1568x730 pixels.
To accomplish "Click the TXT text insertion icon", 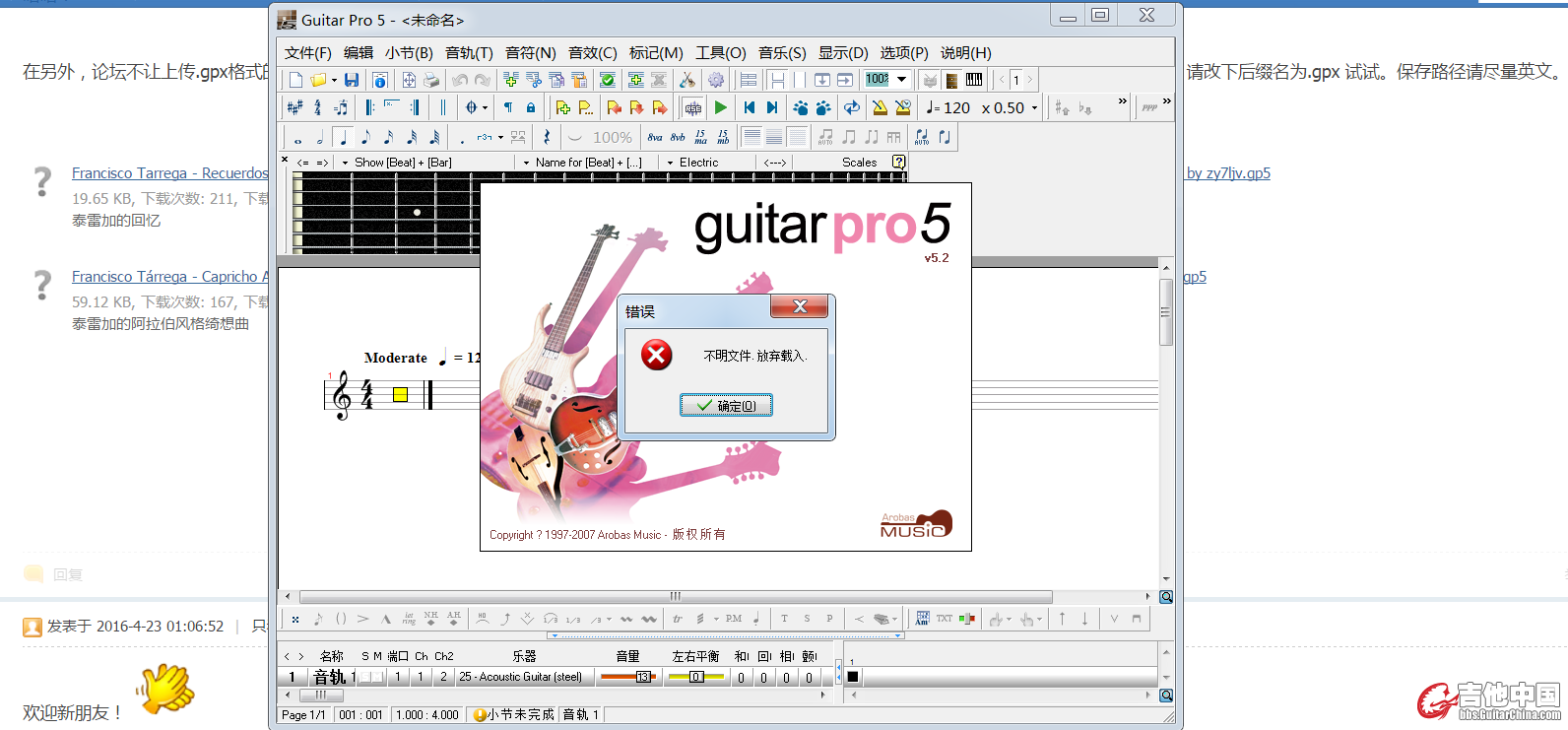I will [x=945, y=619].
